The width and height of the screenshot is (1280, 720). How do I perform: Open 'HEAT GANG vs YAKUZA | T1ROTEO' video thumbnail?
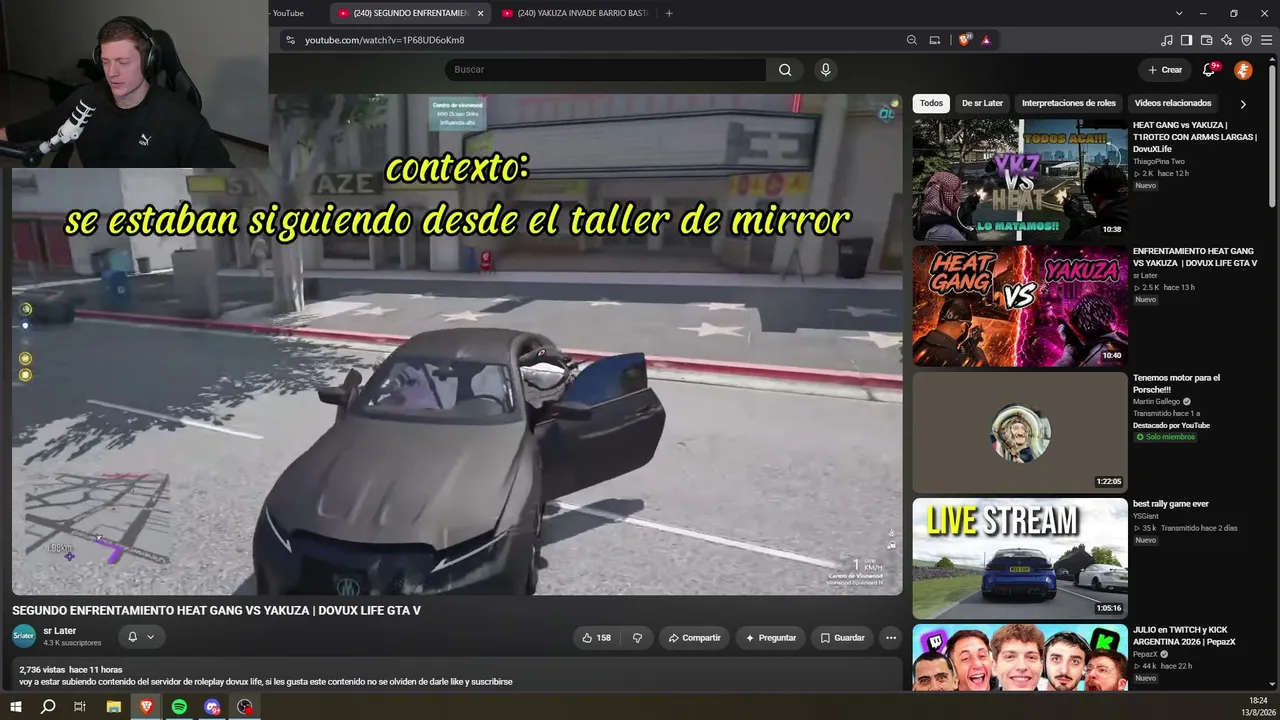[x=1020, y=179]
